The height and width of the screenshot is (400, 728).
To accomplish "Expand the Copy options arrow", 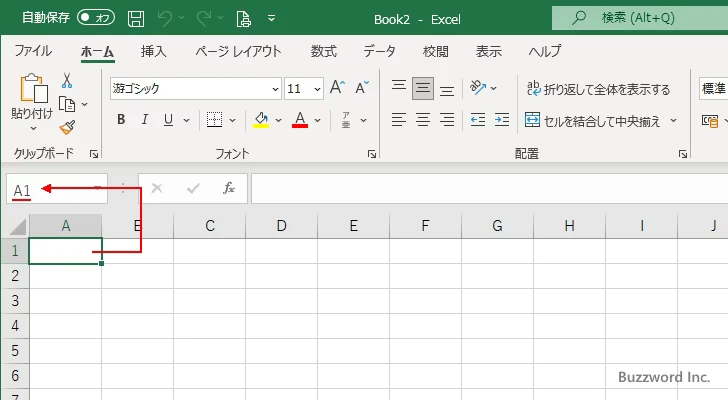I will (x=84, y=104).
